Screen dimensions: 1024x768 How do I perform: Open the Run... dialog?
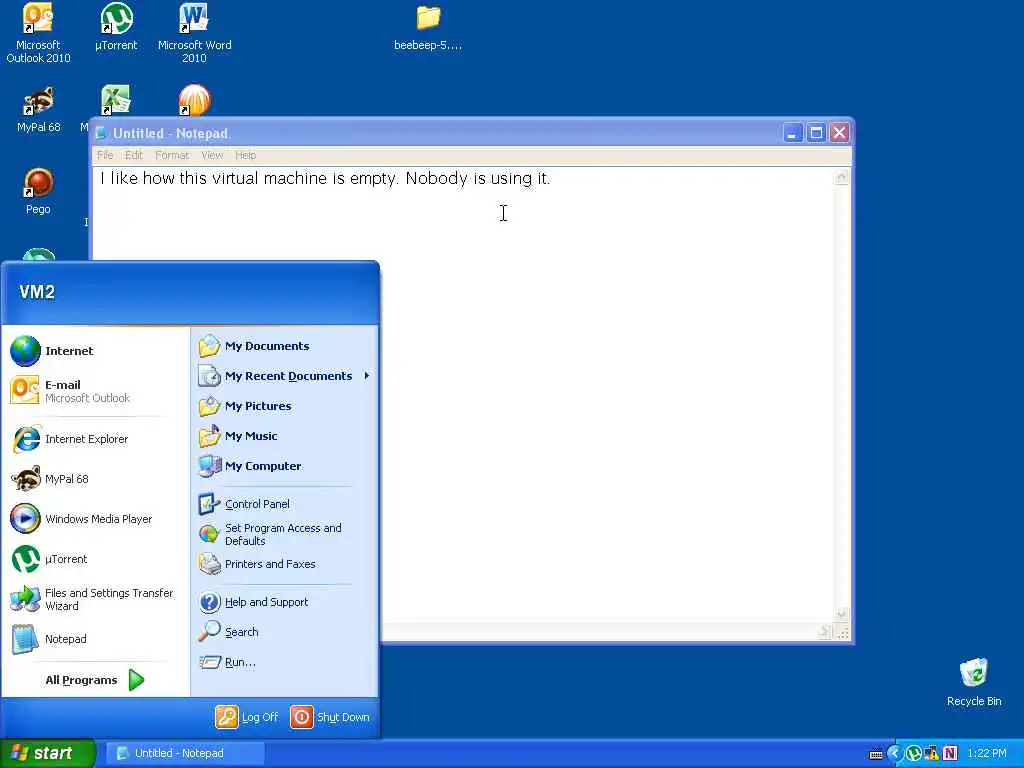(285, 662)
